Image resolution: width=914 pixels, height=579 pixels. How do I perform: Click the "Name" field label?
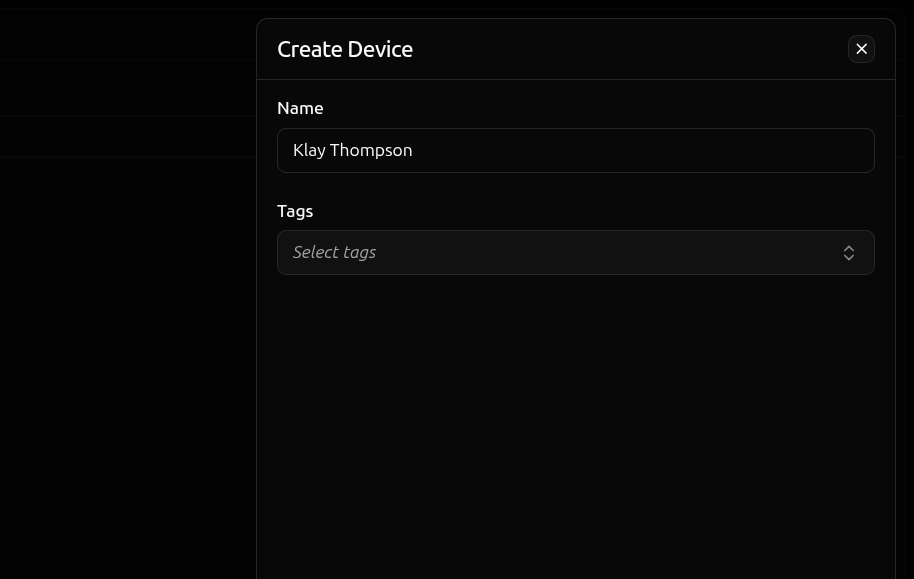click(x=300, y=108)
